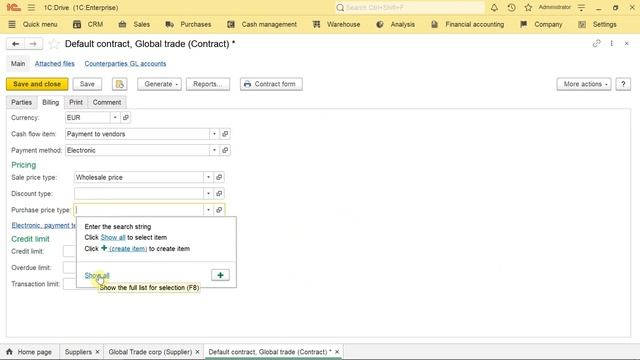Open the sections panel menu icon

(x=12, y=24)
